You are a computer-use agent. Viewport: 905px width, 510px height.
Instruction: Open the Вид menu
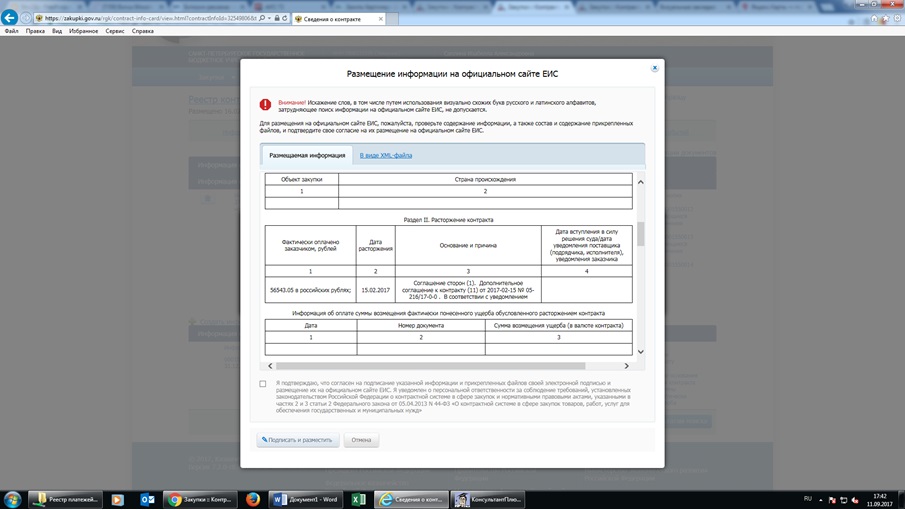click(x=57, y=31)
